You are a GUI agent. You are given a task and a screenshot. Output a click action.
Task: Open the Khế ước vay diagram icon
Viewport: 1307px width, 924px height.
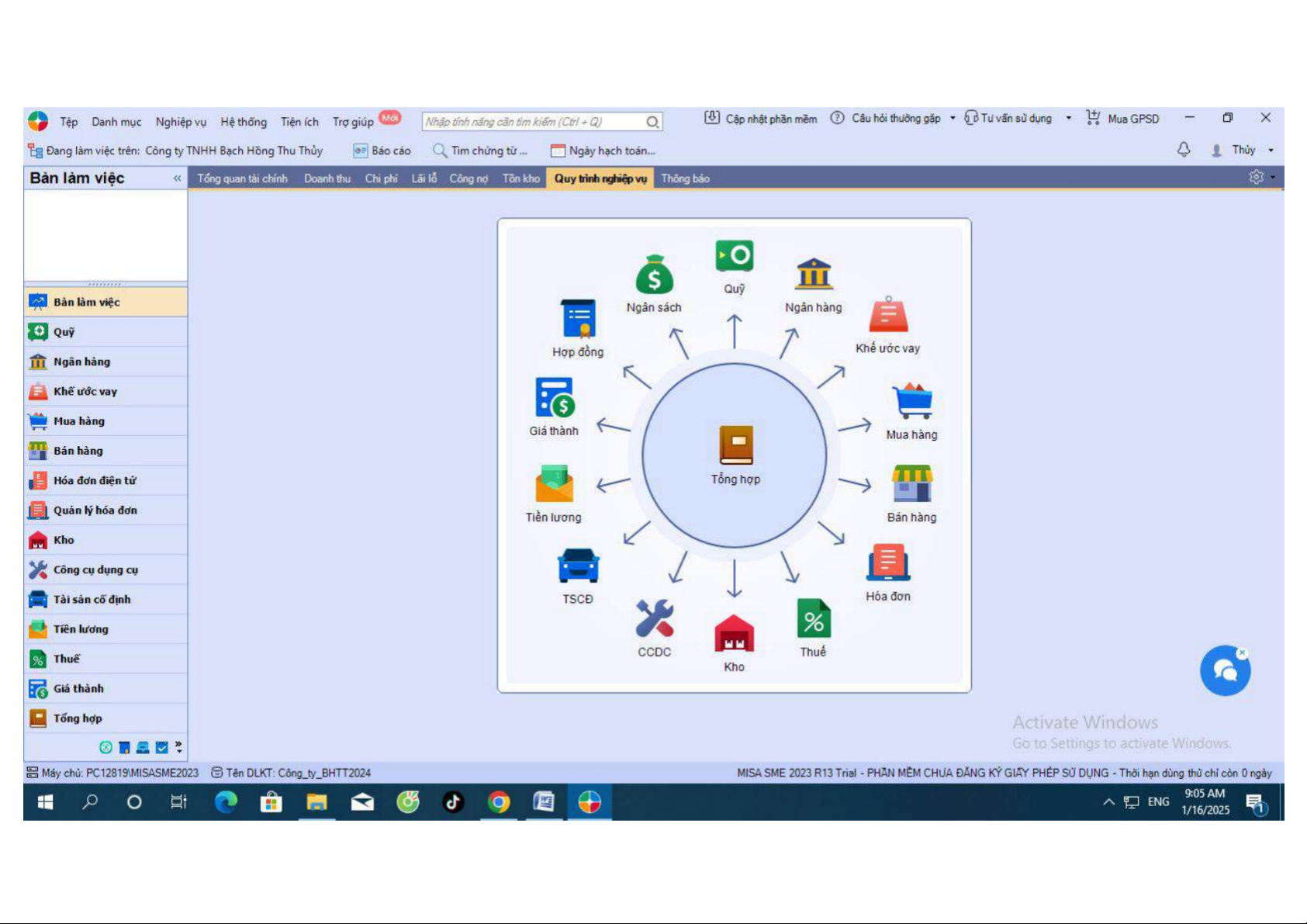coord(888,316)
